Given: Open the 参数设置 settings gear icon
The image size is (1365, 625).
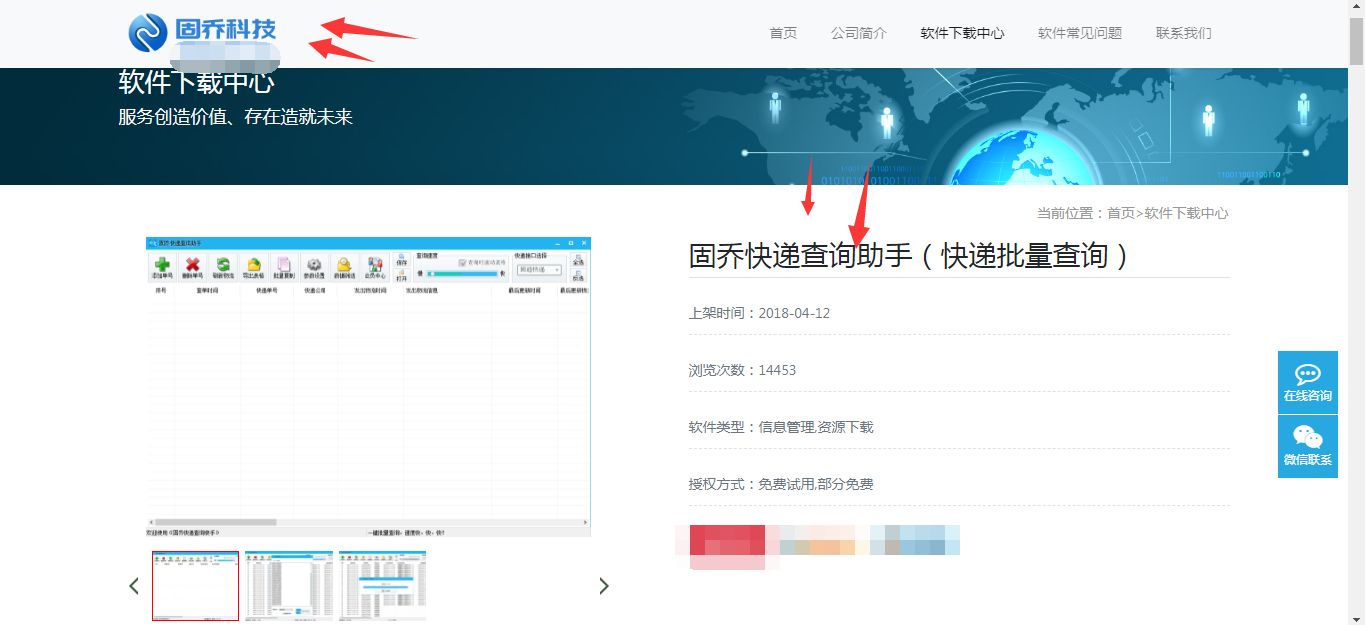Looking at the screenshot, I should (x=313, y=265).
